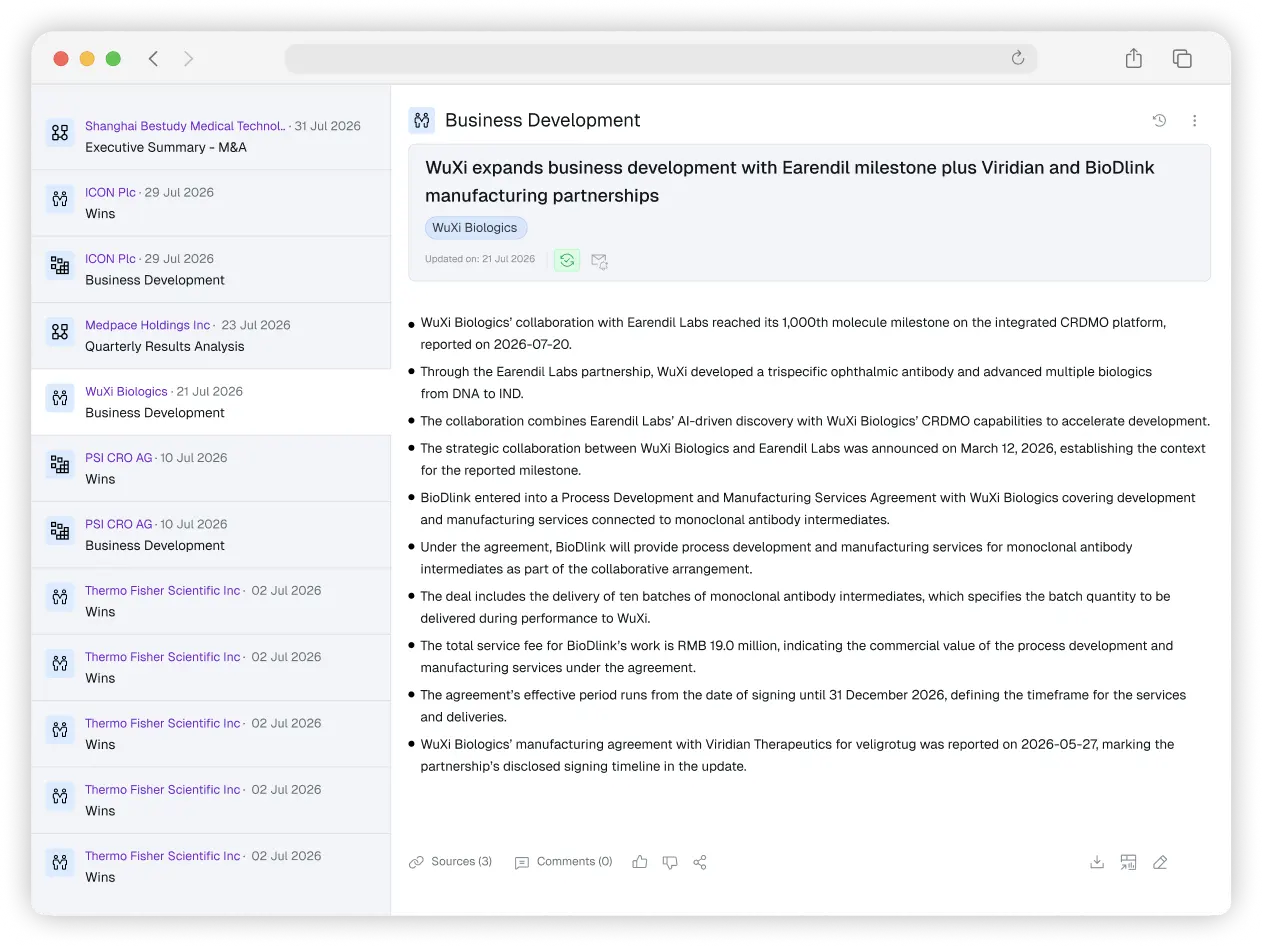The width and height of the screenshot is (1263, 947).
Task: Click the browser address bar
Action: [x=660, y=58]
